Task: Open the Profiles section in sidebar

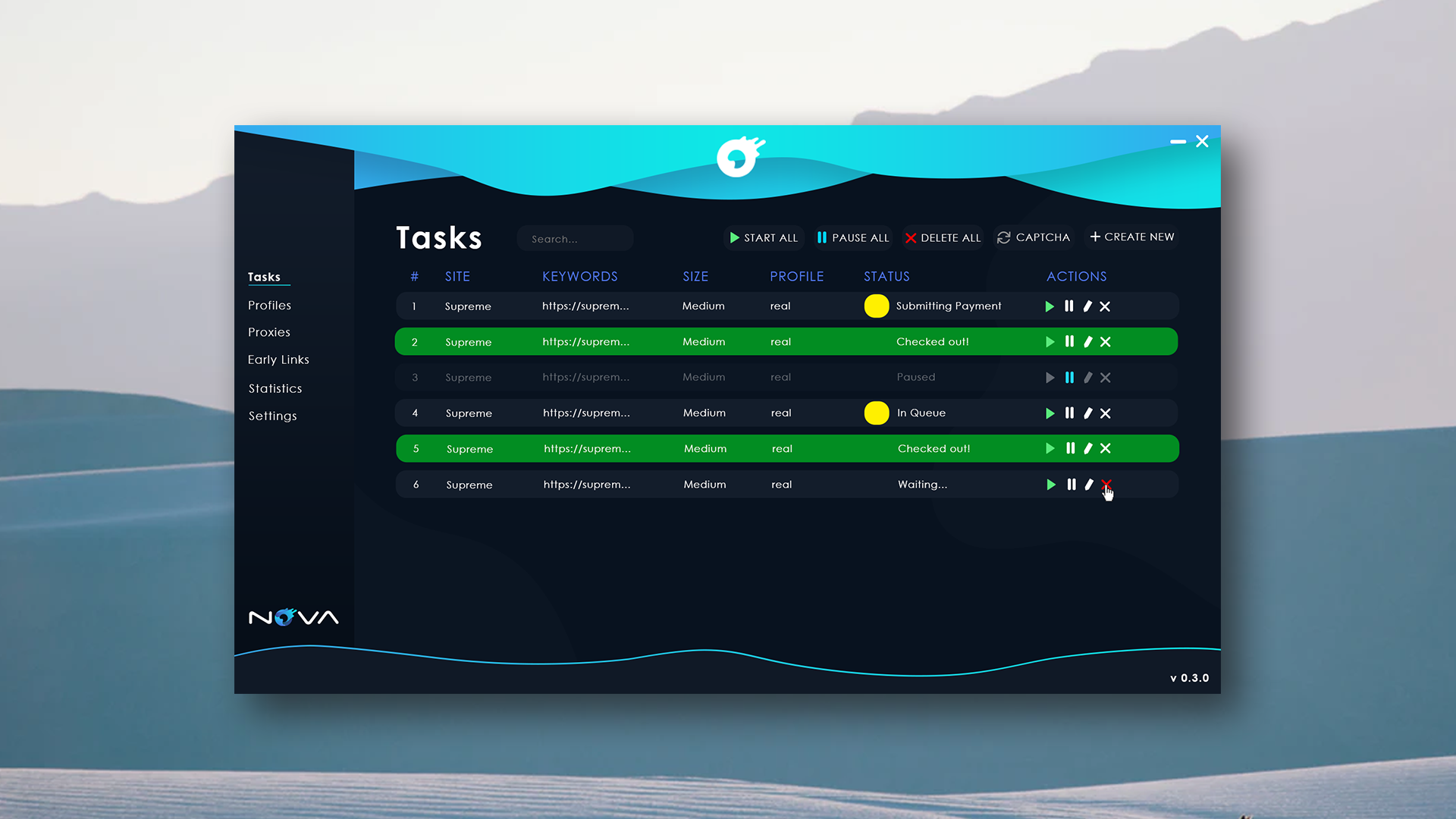Action: pyautogui.click(x=269, y=306)
